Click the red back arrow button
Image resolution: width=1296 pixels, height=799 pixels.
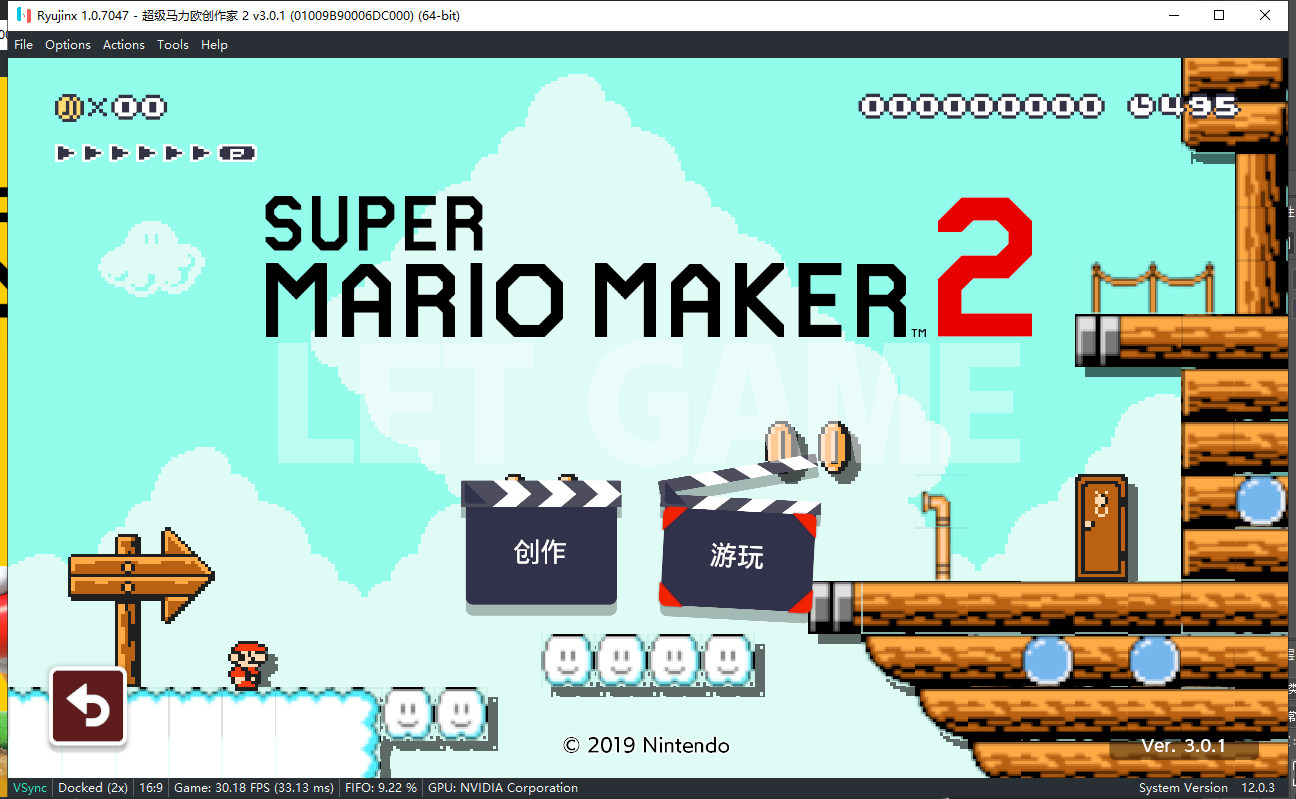[x=88, y=707]
